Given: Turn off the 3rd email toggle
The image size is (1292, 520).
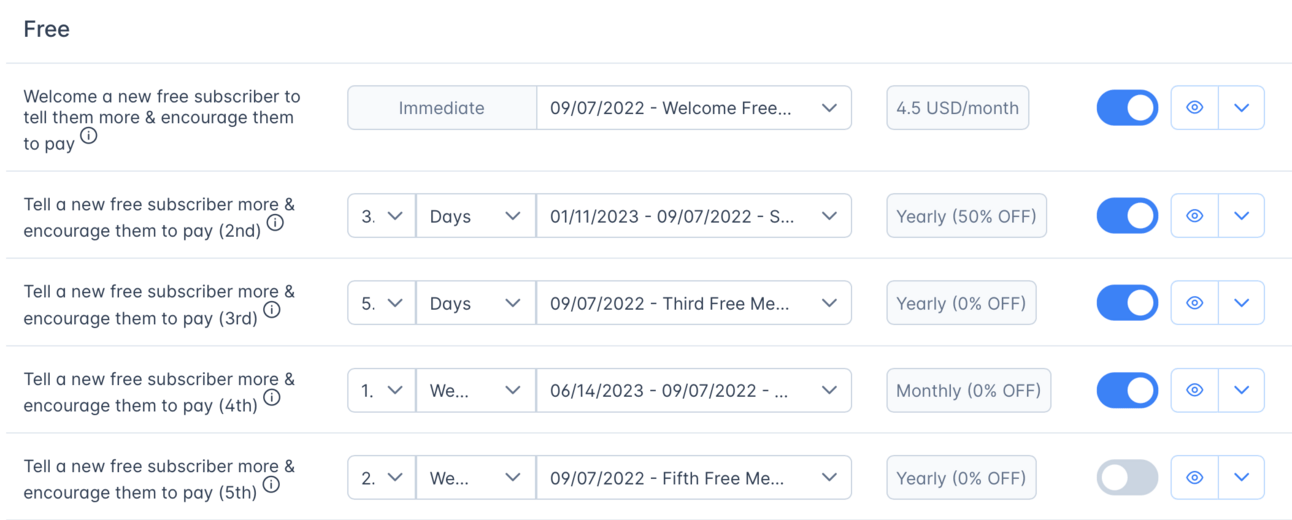Looking at the screenshot, I should [1127, 303].
